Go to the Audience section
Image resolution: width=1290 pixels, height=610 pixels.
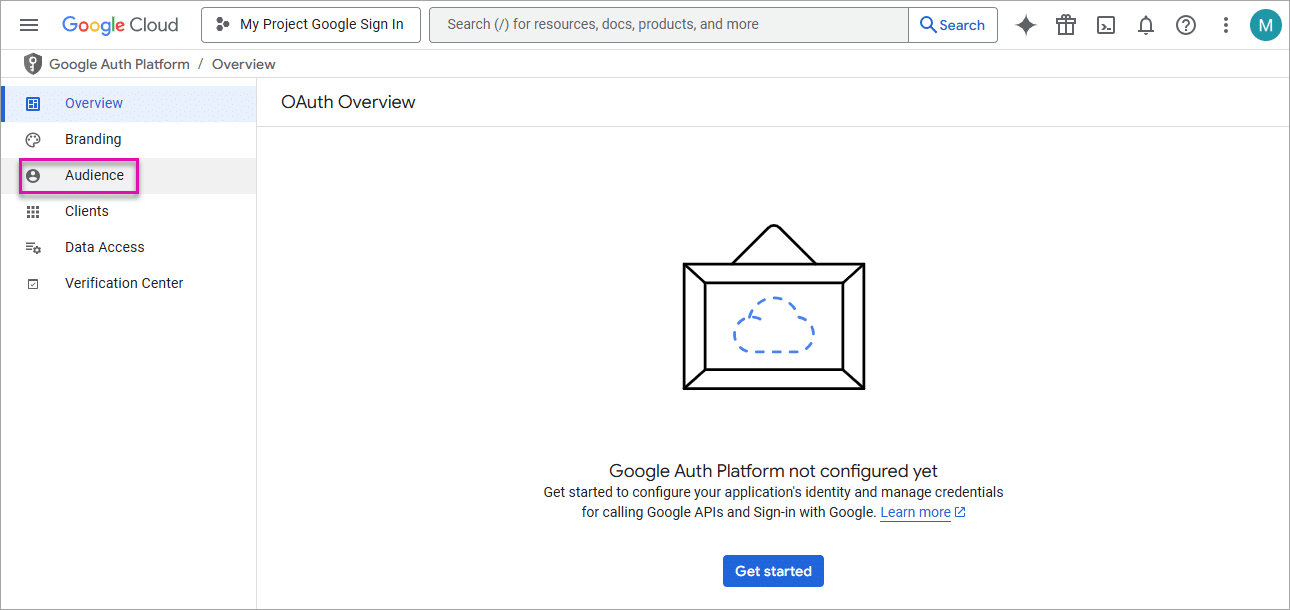pos(94,175)
